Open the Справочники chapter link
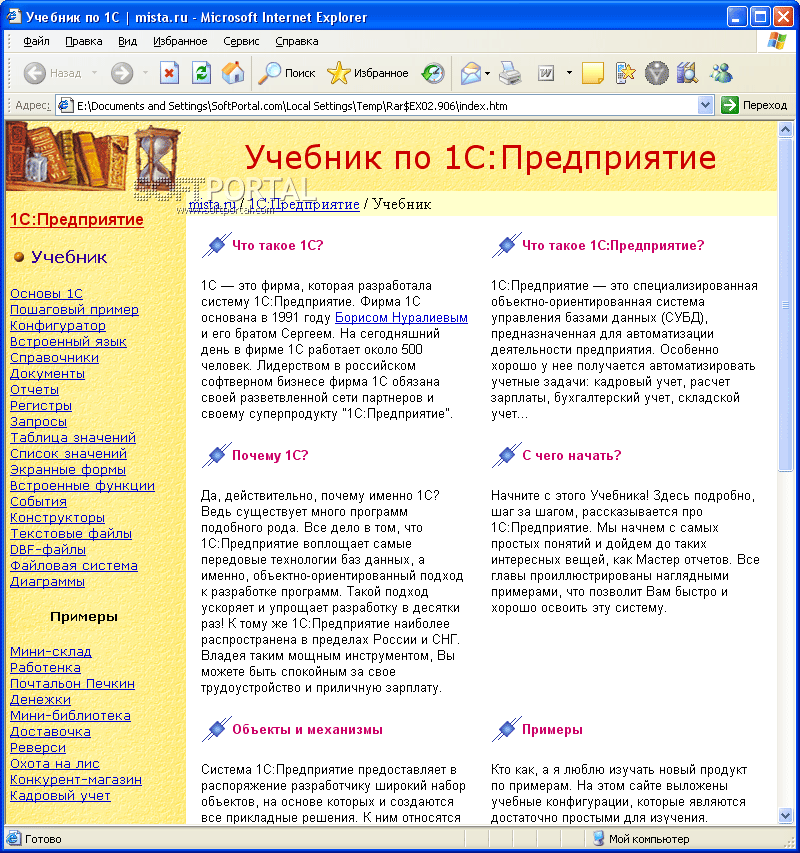The image size is (800, 853). [x=54, y=357]
